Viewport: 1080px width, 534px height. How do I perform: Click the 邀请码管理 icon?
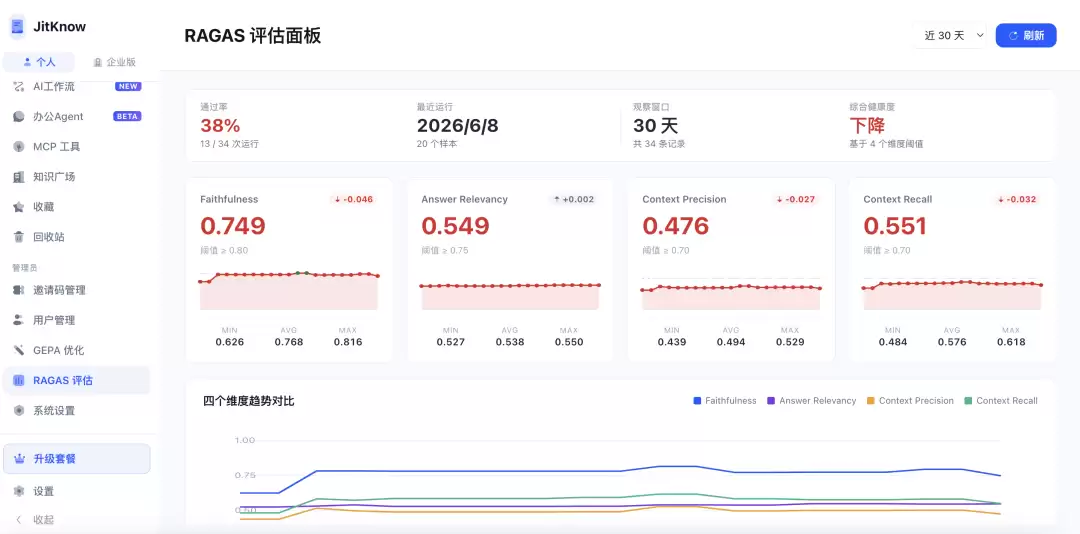[x=19, y=290]
